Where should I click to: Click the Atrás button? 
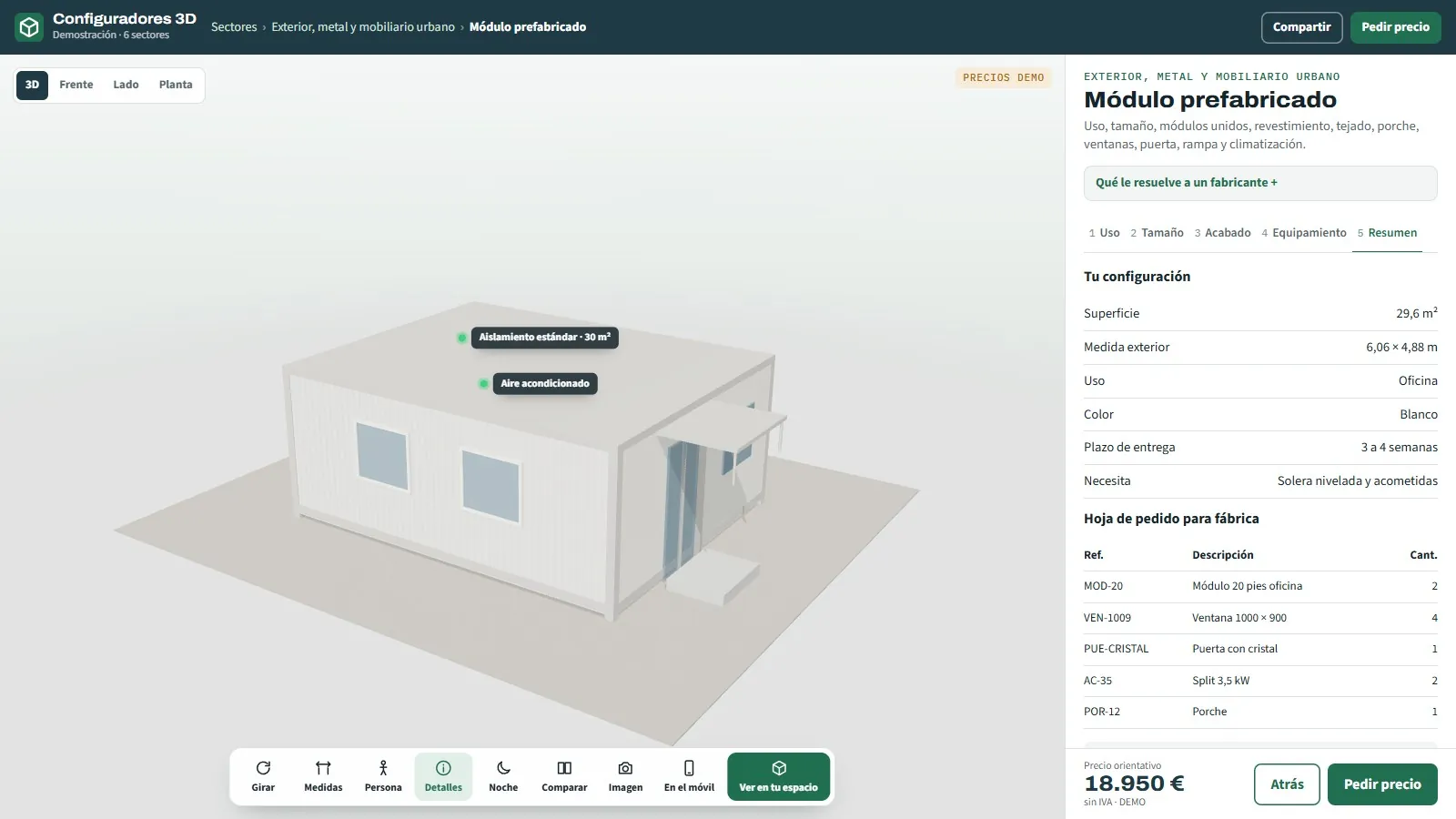pos(1287,784)
